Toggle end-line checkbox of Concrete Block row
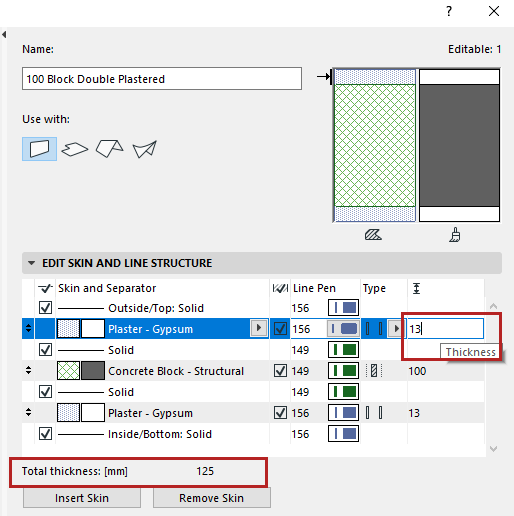The width and height of the screenshot is (514, 516). tap(280, 371)
